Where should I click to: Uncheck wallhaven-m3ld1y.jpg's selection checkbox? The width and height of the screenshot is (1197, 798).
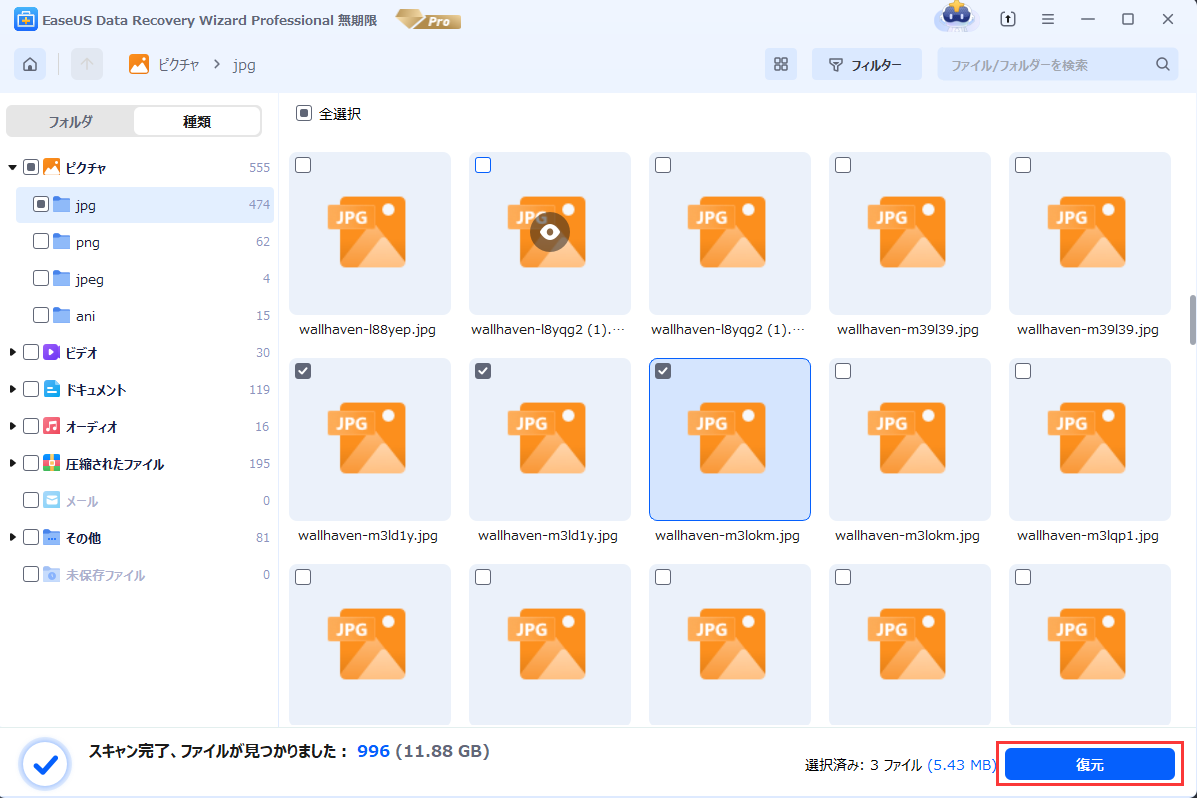(x=303, y=370)
